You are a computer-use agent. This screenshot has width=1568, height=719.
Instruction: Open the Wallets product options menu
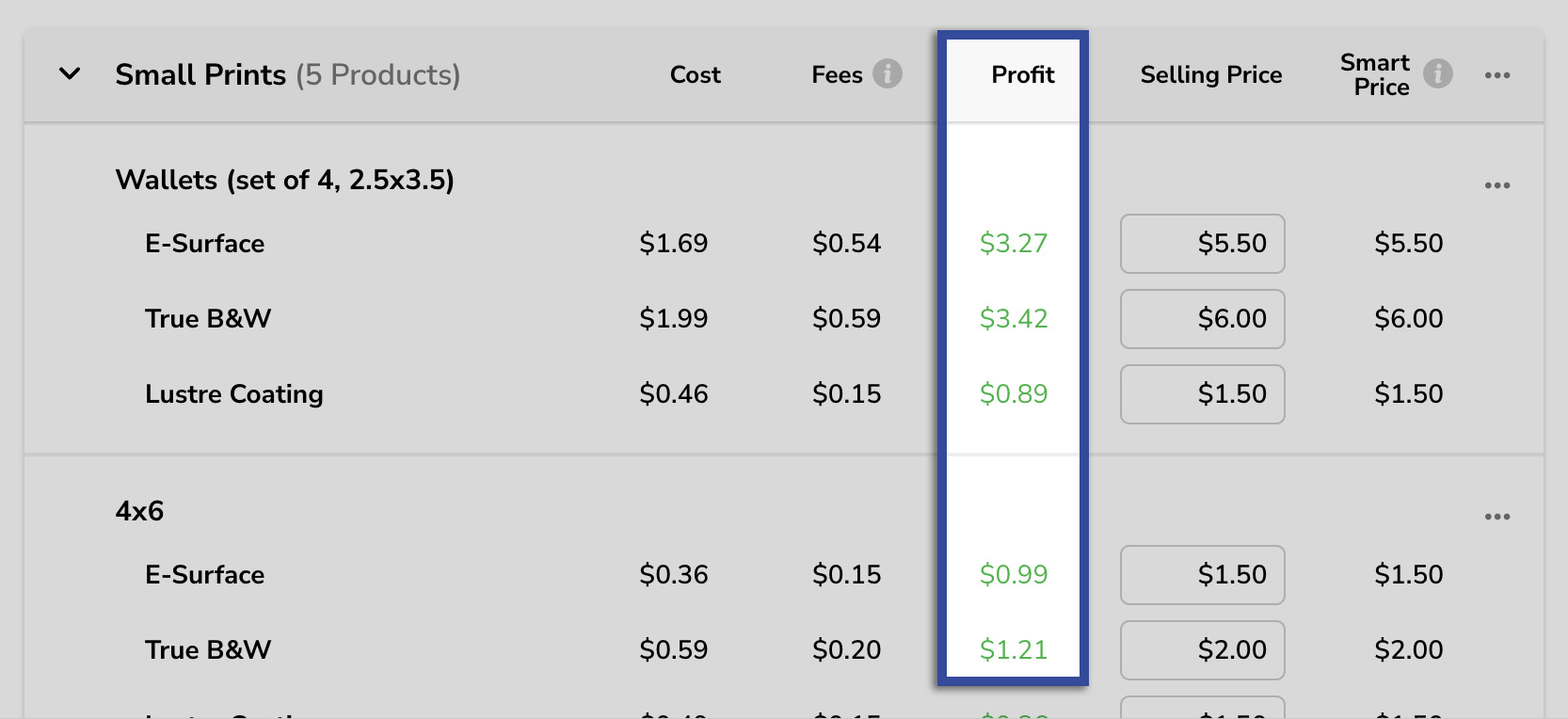tap(1496, 185)
